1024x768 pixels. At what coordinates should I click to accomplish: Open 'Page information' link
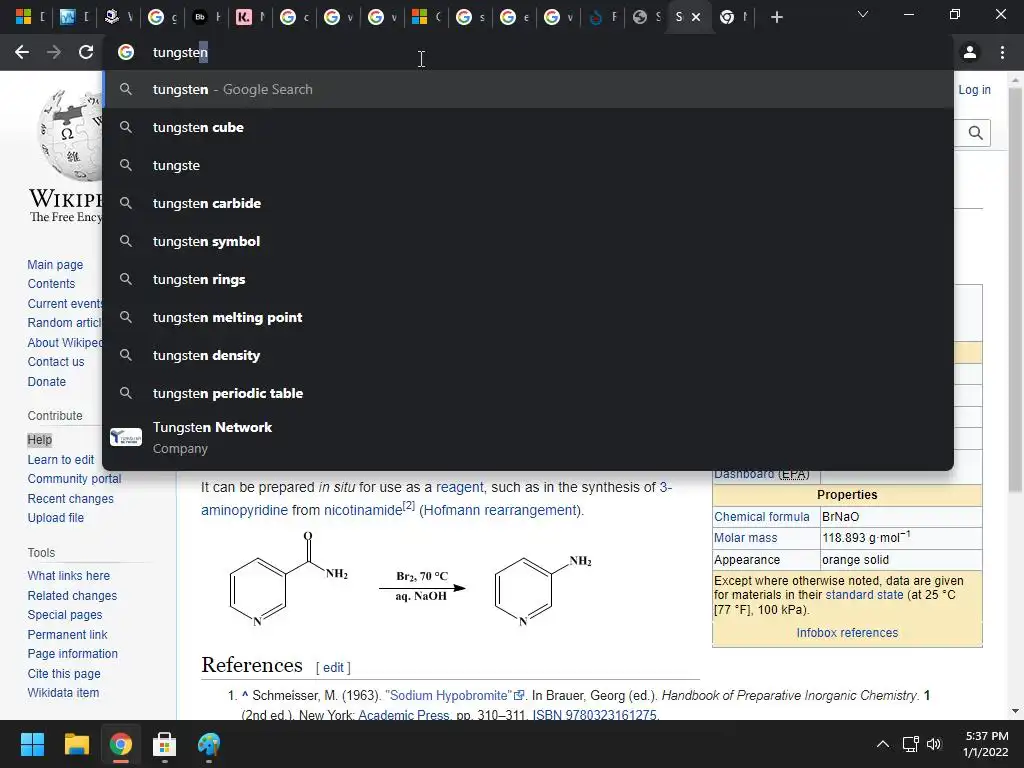(x=72, y=653)
